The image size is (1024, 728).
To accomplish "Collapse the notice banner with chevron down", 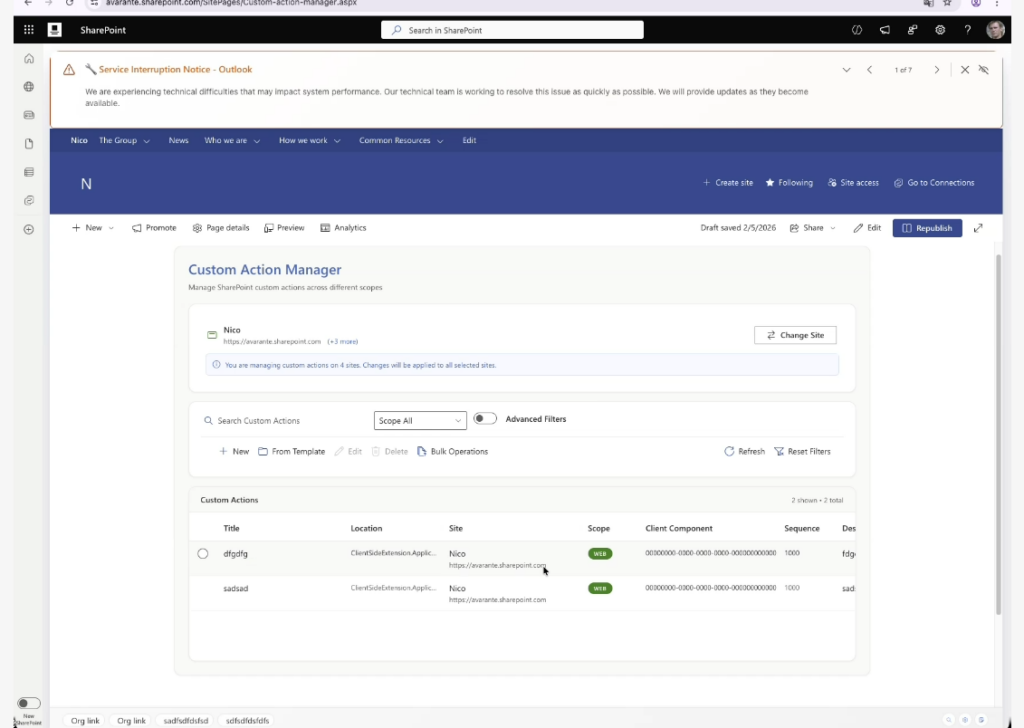I will tap(846, 70).
